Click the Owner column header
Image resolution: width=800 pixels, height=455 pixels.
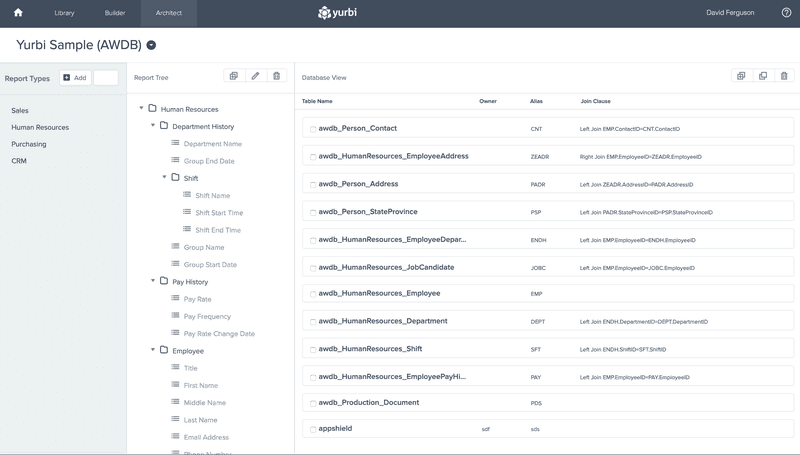488,101
